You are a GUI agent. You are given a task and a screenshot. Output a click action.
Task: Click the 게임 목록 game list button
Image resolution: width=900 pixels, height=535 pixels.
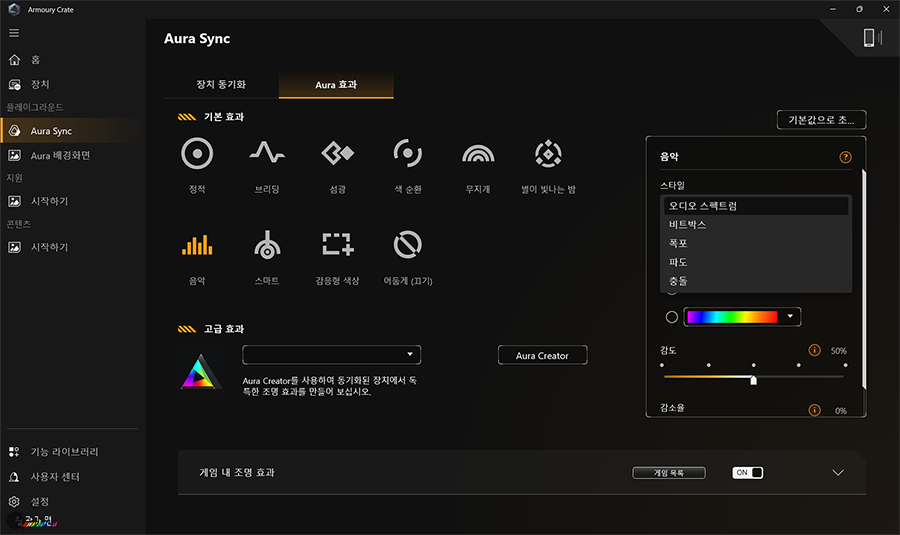[x=669, y=473]
